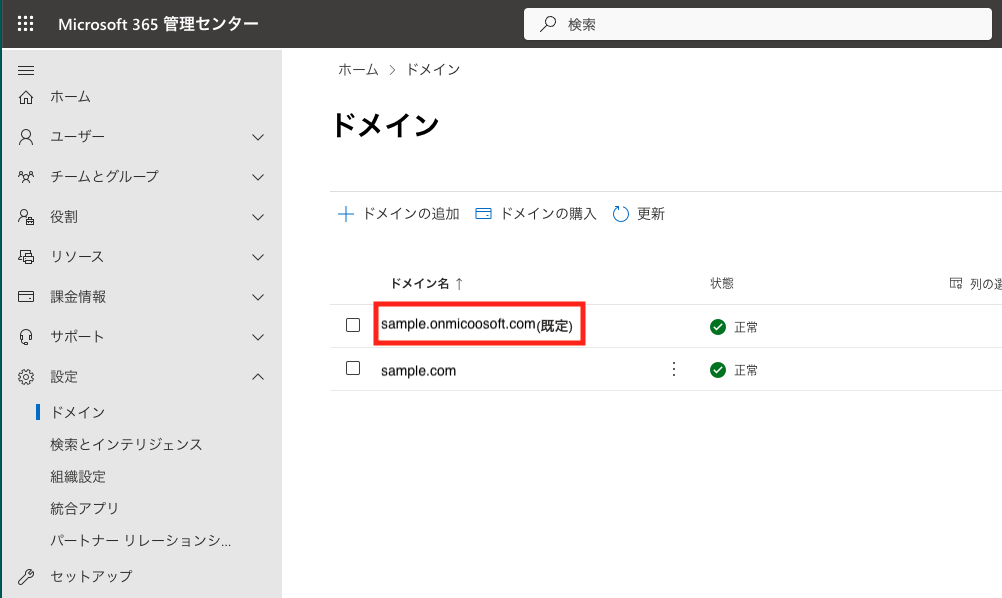1002x598 pixels.
Task: Go to ホーム in the sidebar
Action: click(70, 97)
